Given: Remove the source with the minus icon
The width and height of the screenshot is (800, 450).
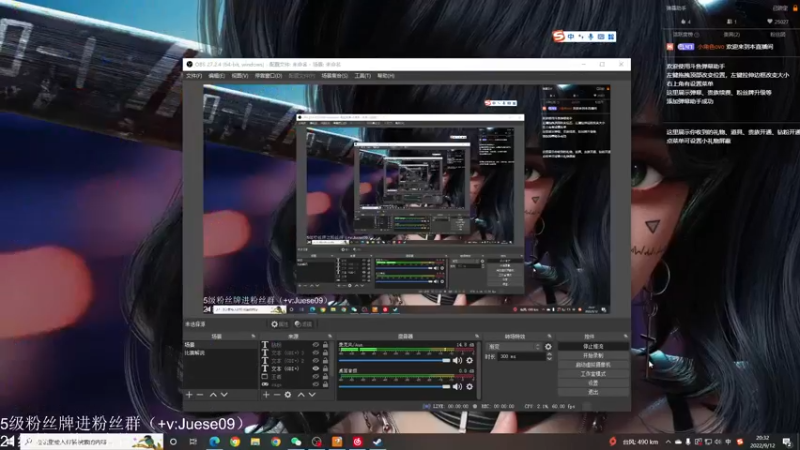Looking at the screenshot, I should (x=277, y=395).
